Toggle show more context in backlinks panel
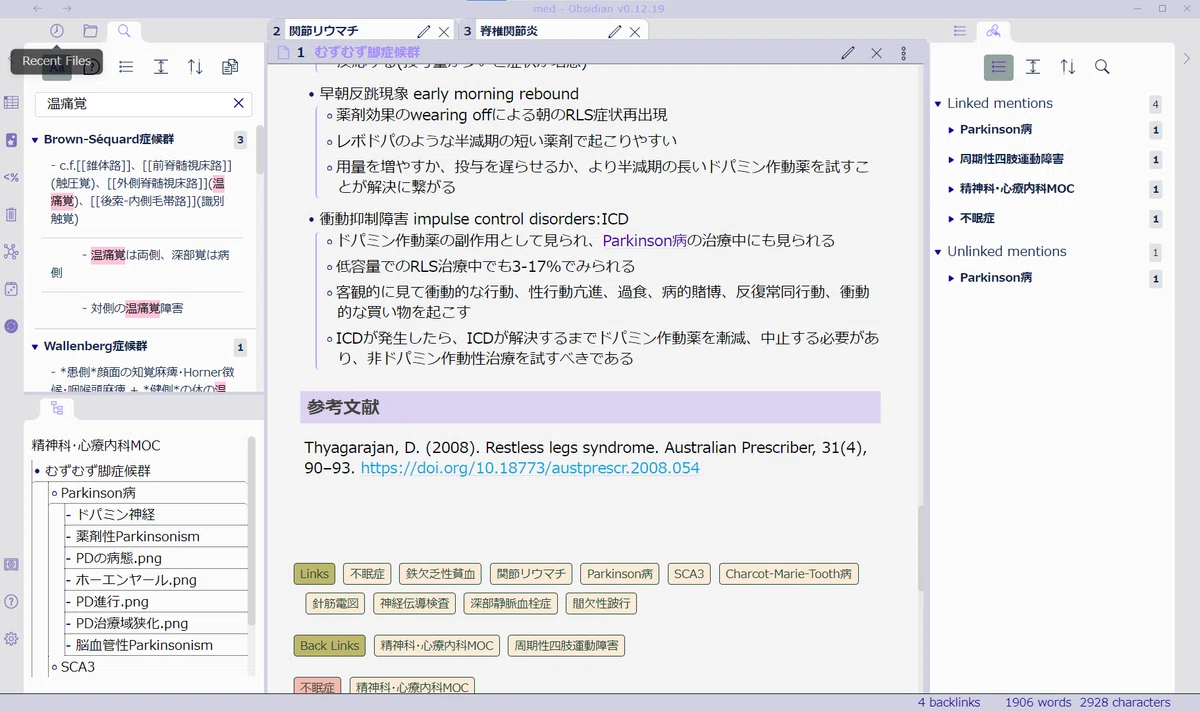 coord(1033,67)
